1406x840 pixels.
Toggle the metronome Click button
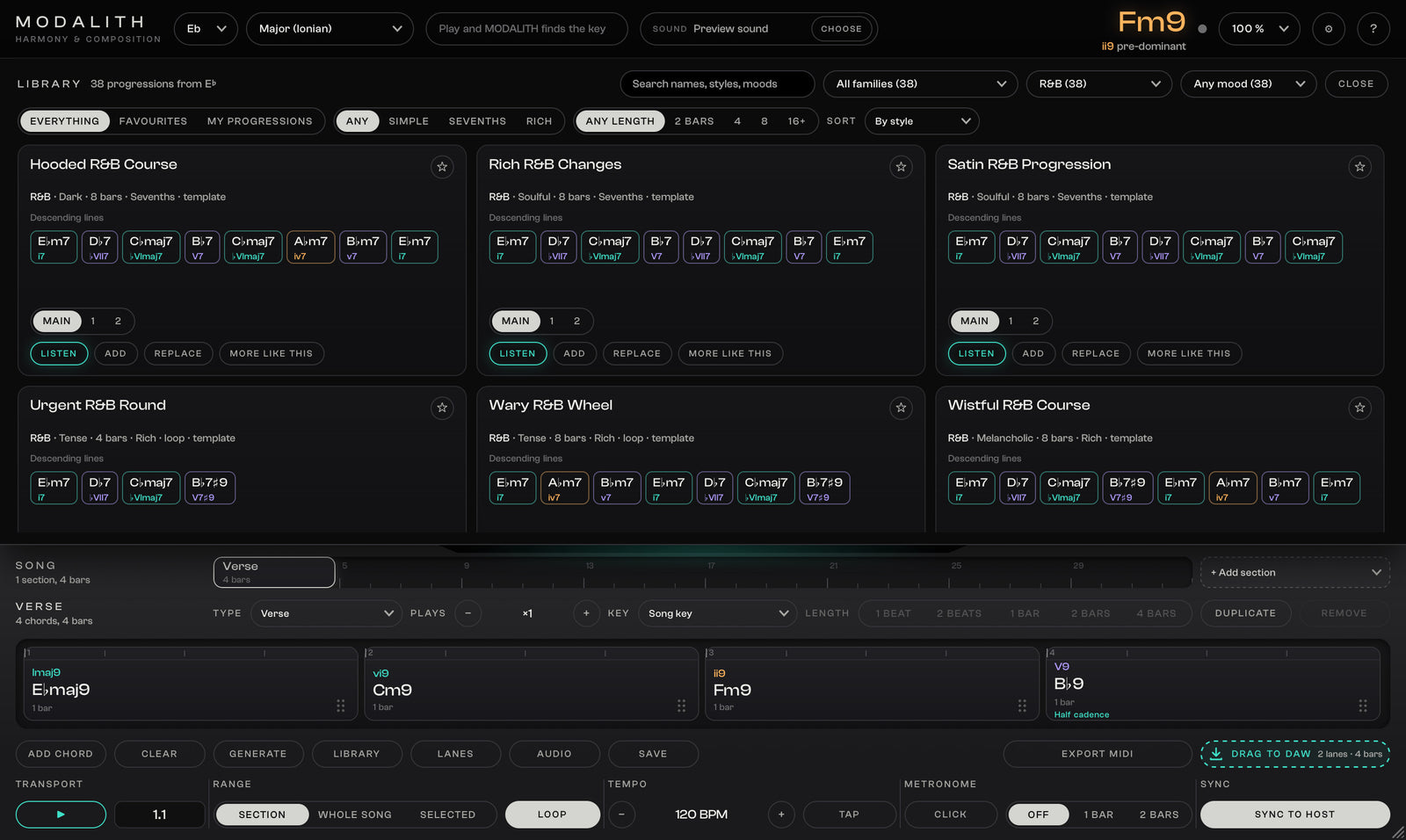click(950, 815)
